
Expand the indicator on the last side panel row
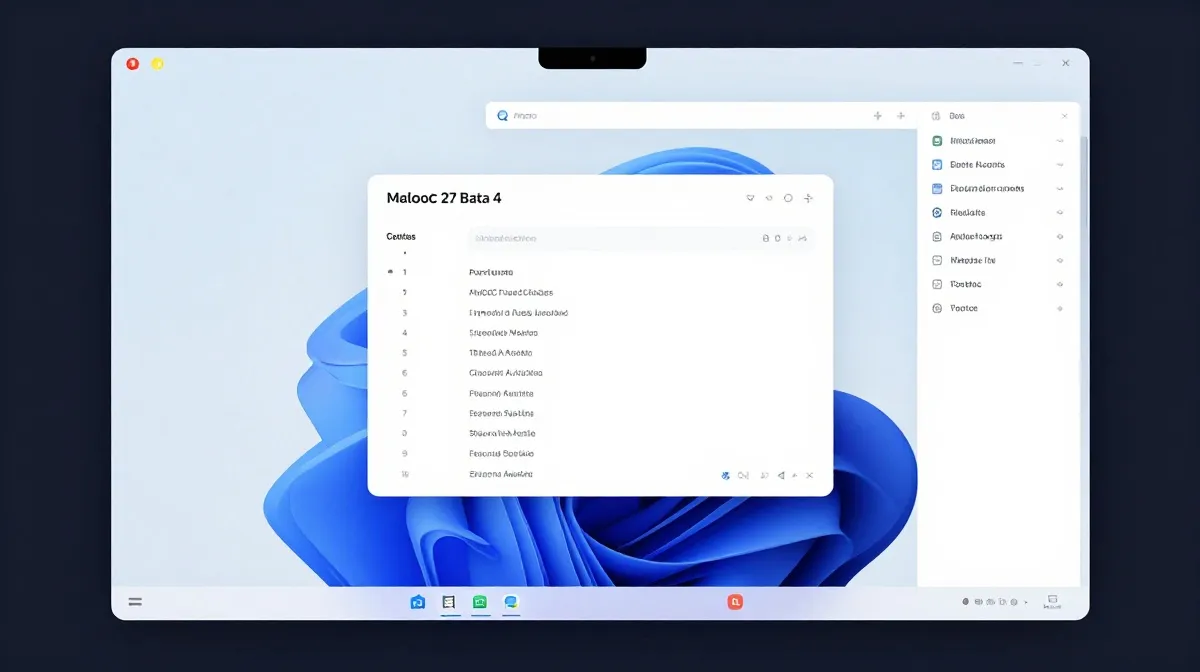(x=1060, y=308)
